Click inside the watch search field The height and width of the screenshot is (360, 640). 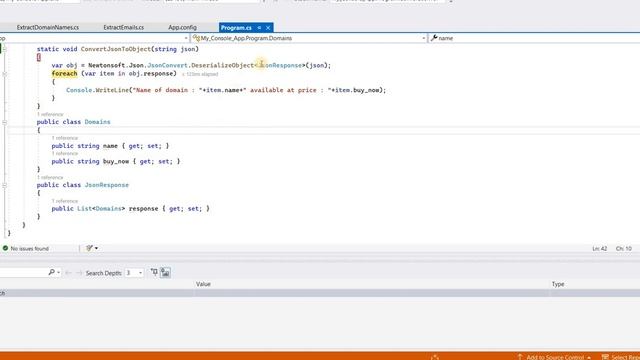(23, 272)
